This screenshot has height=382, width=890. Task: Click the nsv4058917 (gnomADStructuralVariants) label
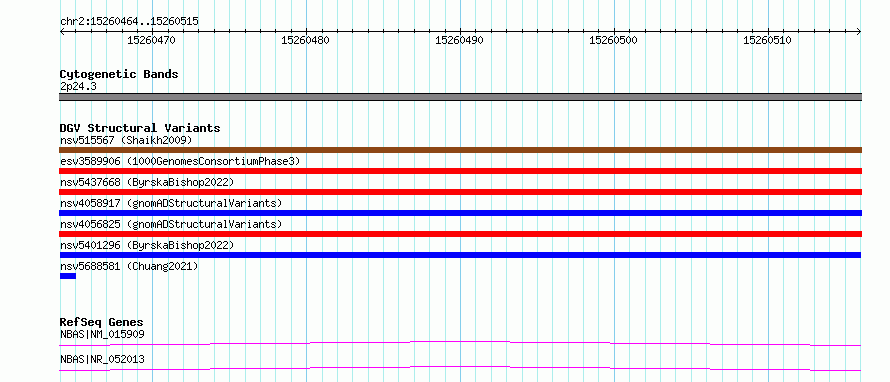pyautogui.click(x=171, y=203)
